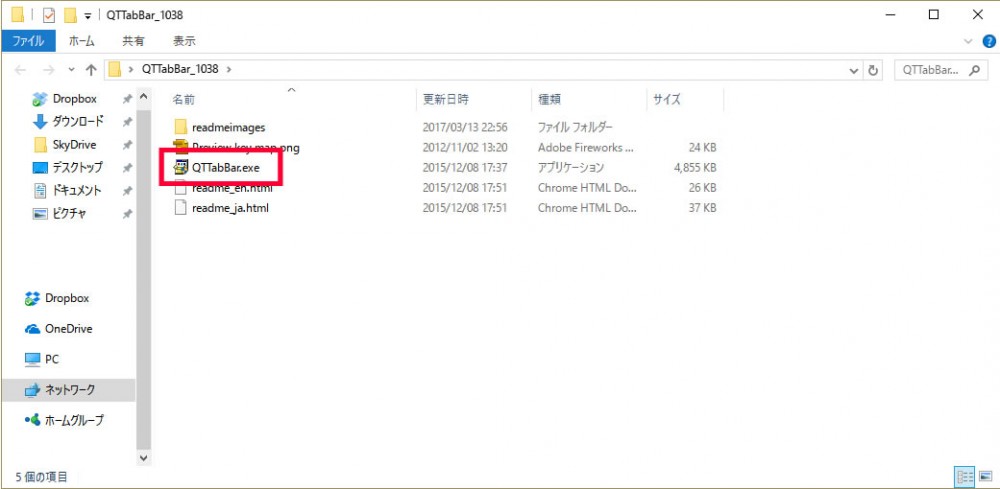Click the ネットワーク icon

[33, 390]
